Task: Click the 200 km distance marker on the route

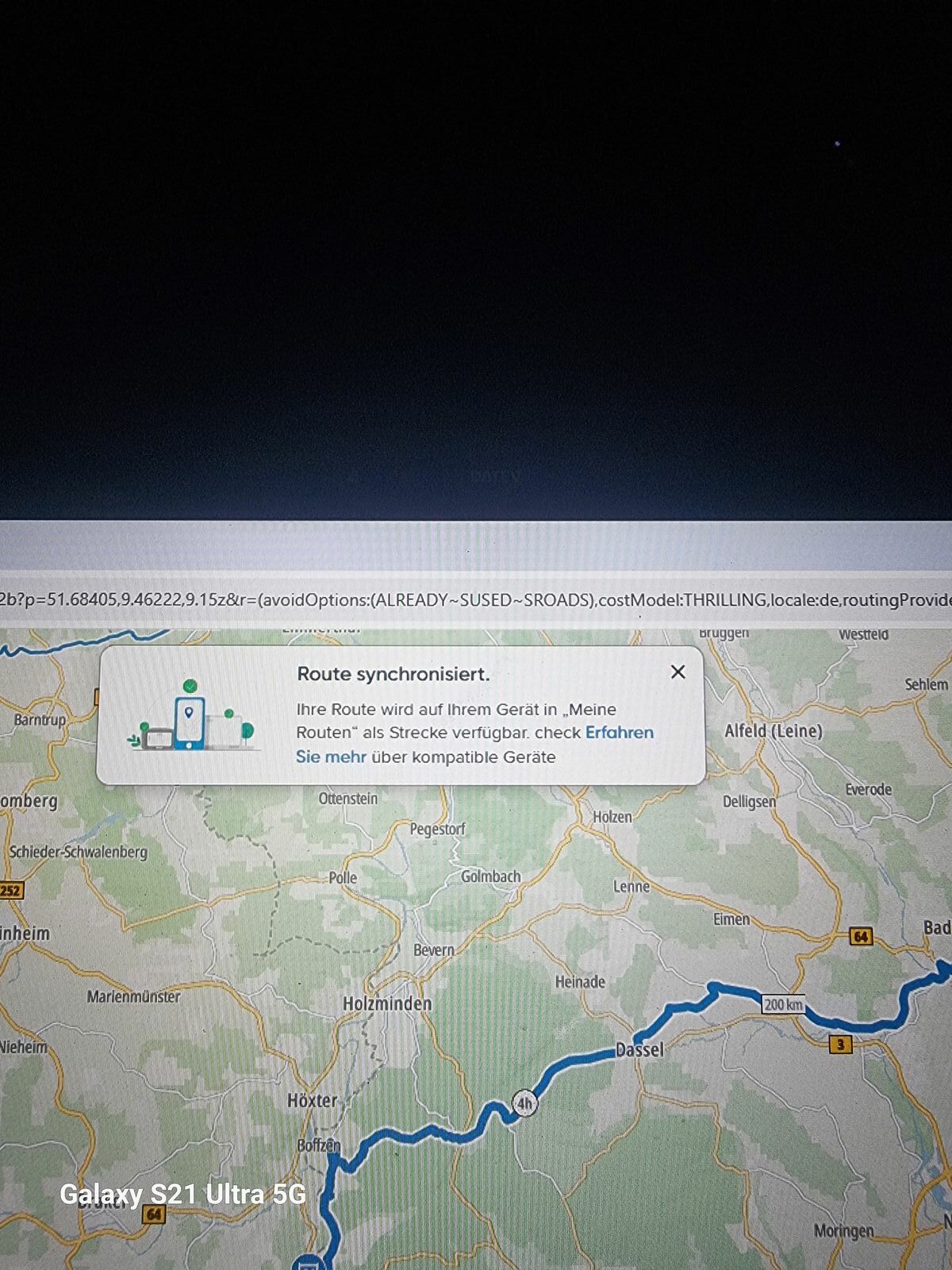Action: (x=783, y=1004)
